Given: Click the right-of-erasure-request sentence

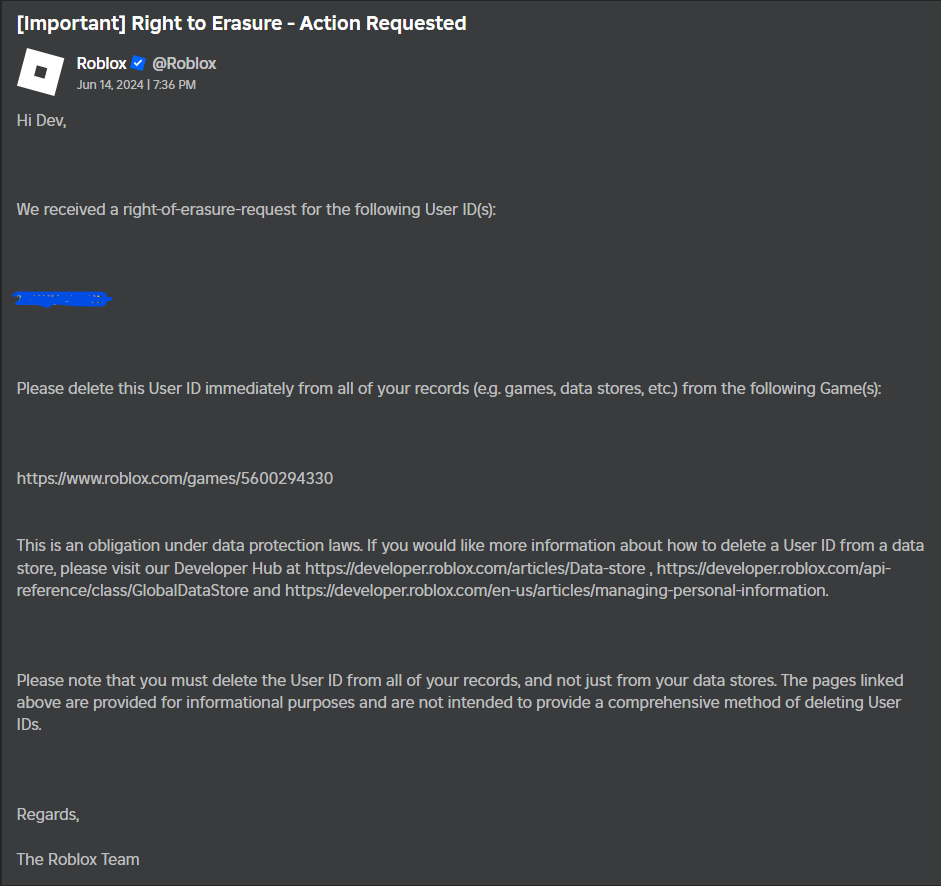Looking at the screenshot, I should pos(256,209).
